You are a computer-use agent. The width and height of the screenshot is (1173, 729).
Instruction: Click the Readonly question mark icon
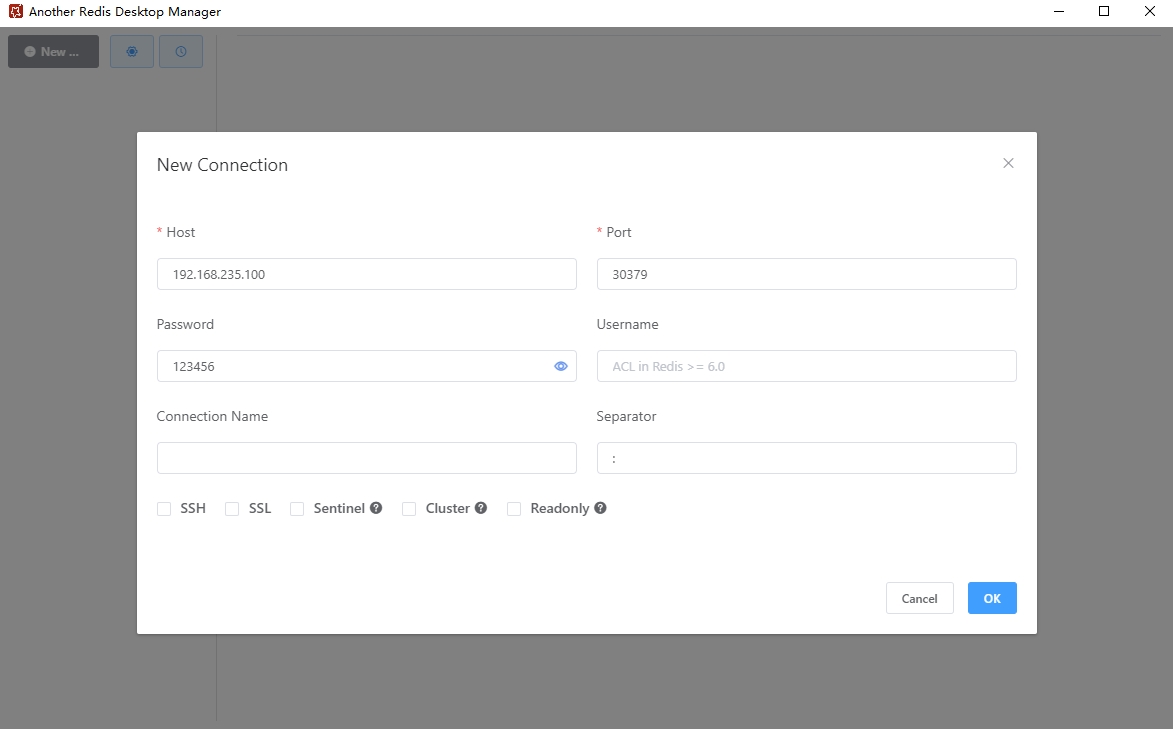(x=600, y=508)
